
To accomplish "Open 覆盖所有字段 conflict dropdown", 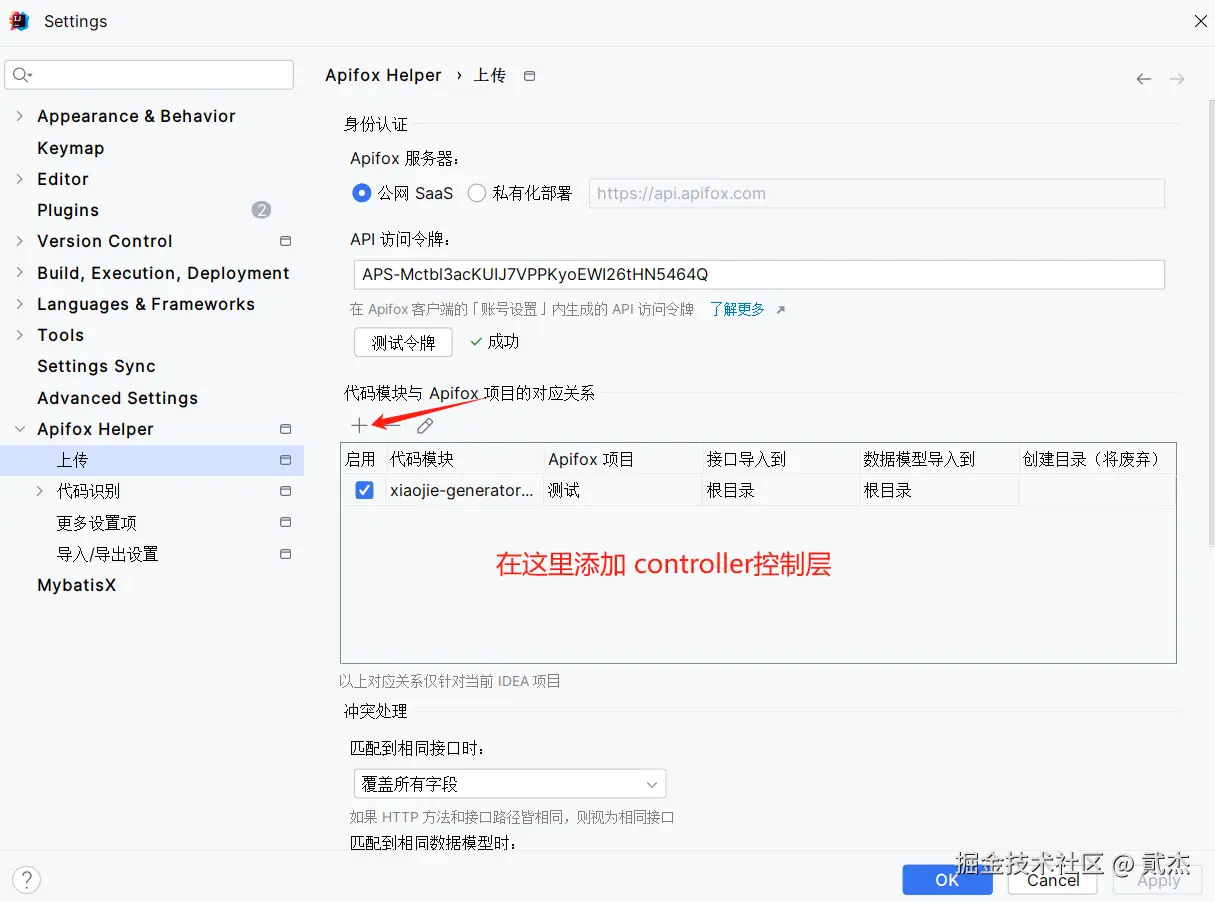I will pos(510,784).
